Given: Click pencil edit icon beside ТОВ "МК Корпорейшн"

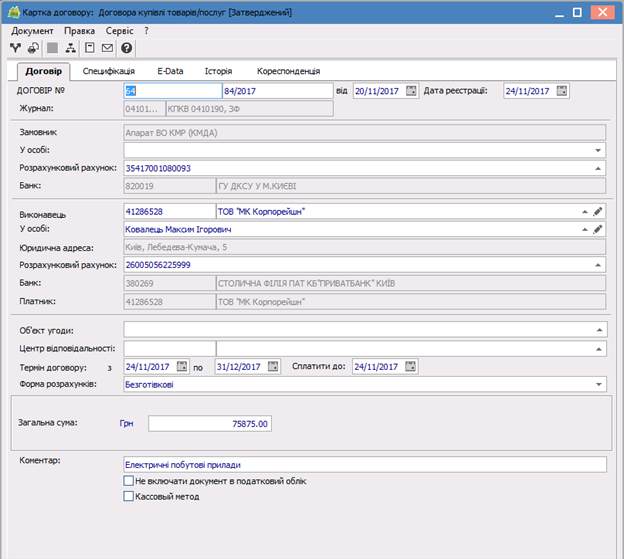Looking at the screenshot, I should click(598, 212).
